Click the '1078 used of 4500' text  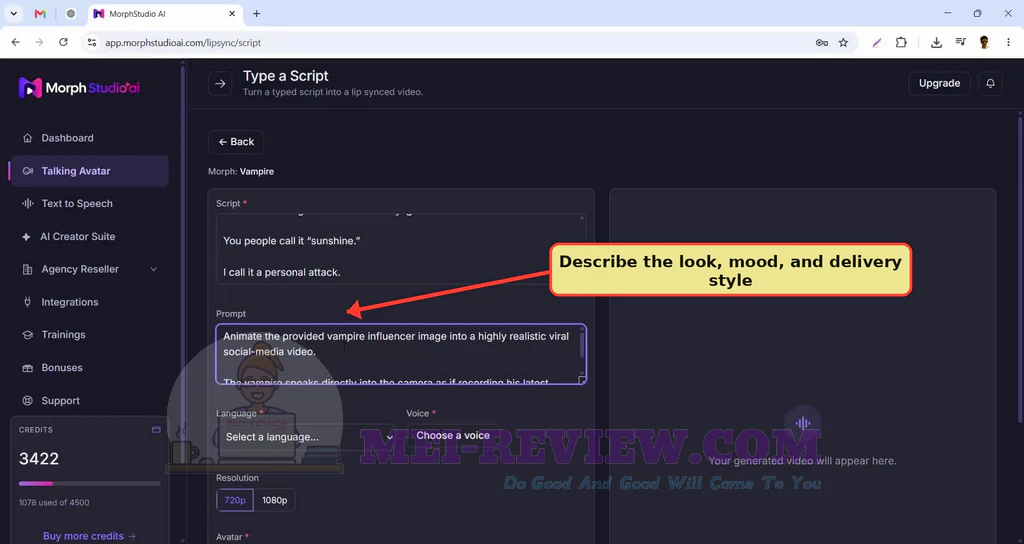[x=54, y=502]
